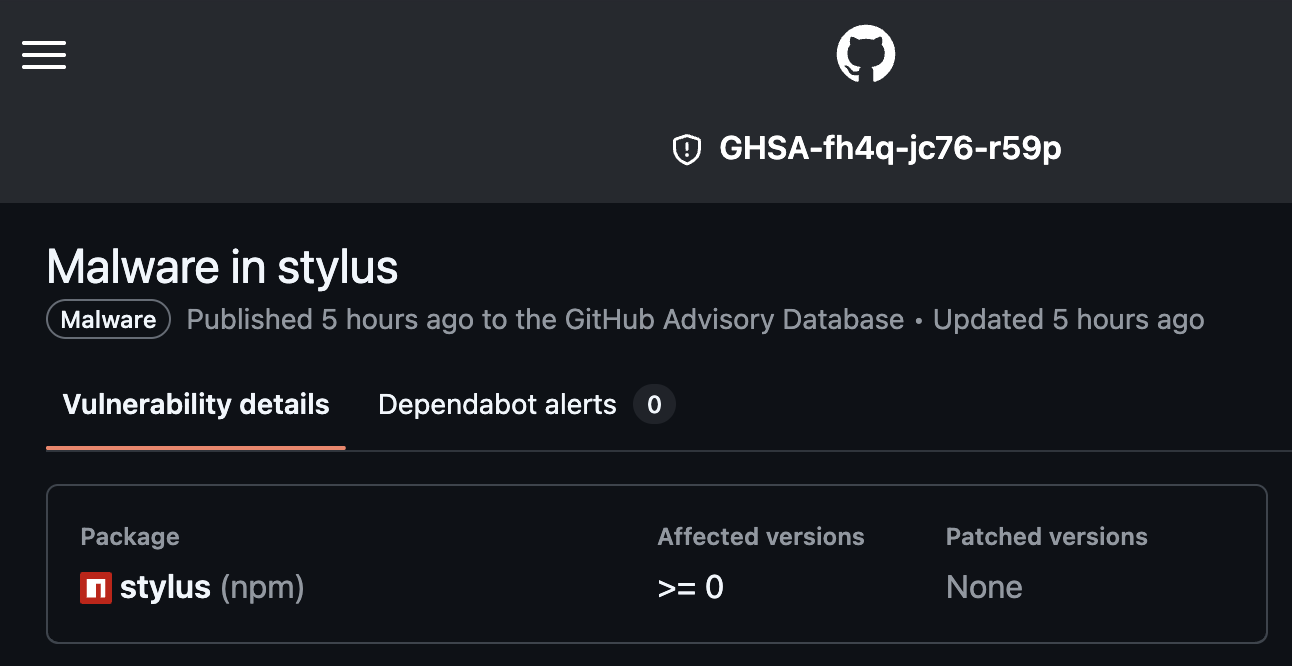This screenshot has height=666, width=1292.
Task: Click the GHSA-fh4q-jc76-r59p advisory identifier
Action: coord(891,149)
